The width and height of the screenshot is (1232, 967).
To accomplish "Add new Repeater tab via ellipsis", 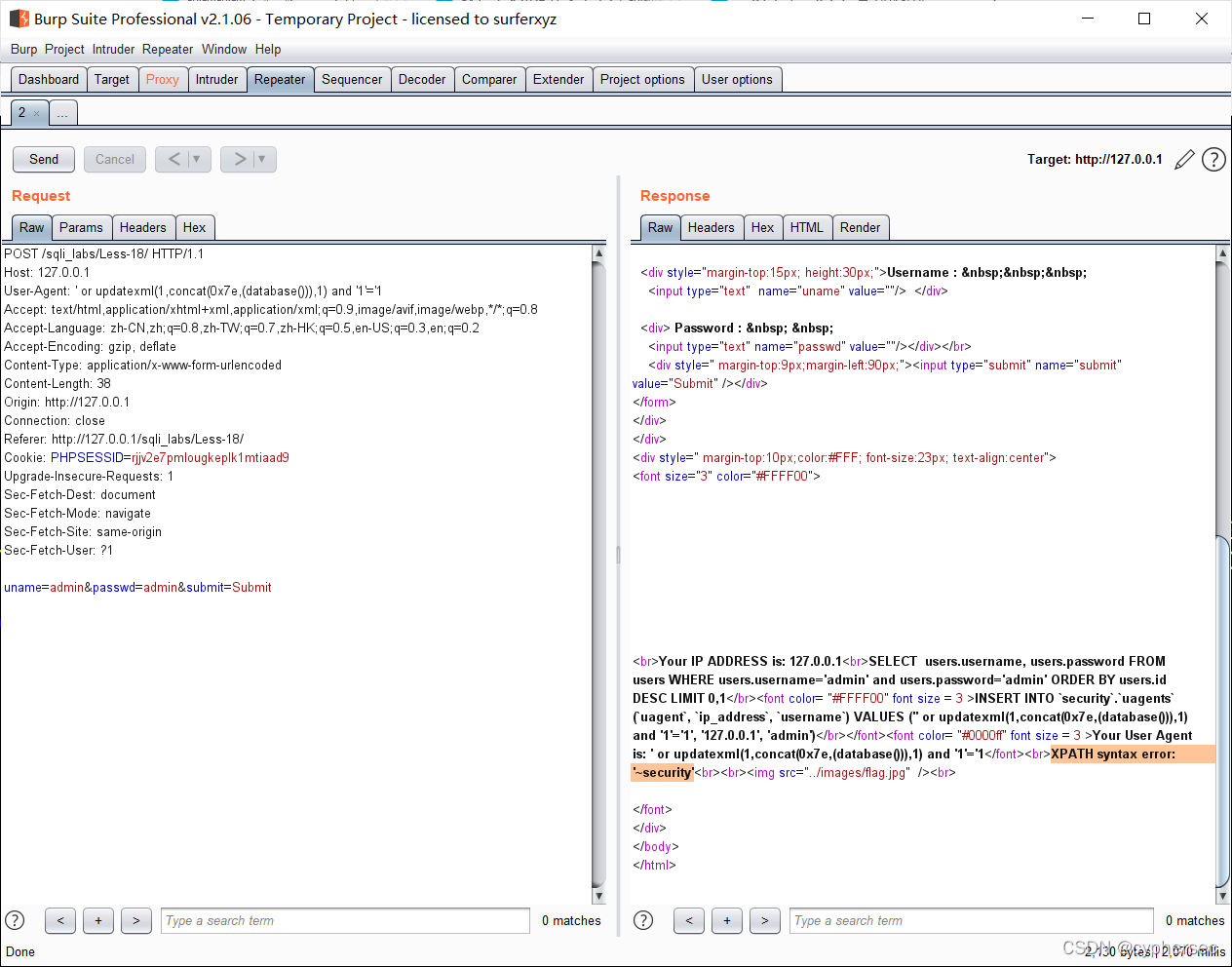I will (62, 113).
